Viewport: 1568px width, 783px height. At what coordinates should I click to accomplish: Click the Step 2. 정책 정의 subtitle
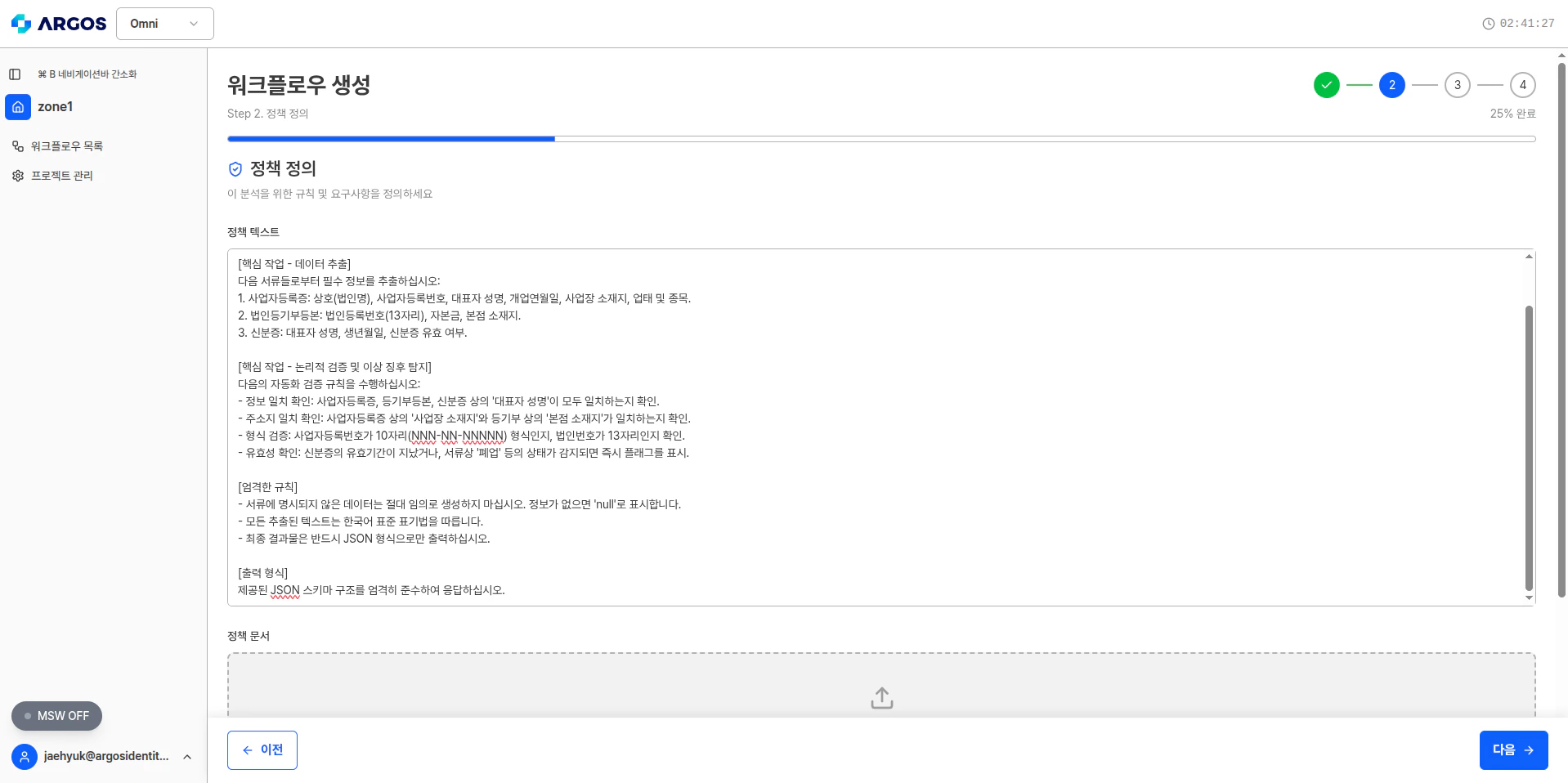pos(268,114)
